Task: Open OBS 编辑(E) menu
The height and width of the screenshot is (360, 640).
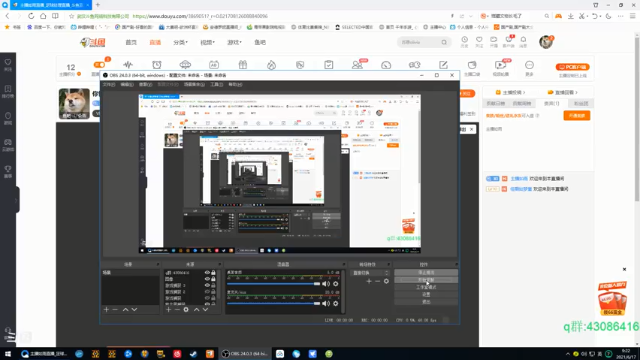Action: 127,84
